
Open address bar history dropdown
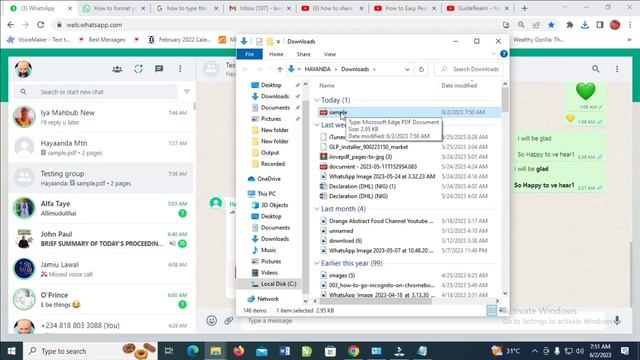407,69
